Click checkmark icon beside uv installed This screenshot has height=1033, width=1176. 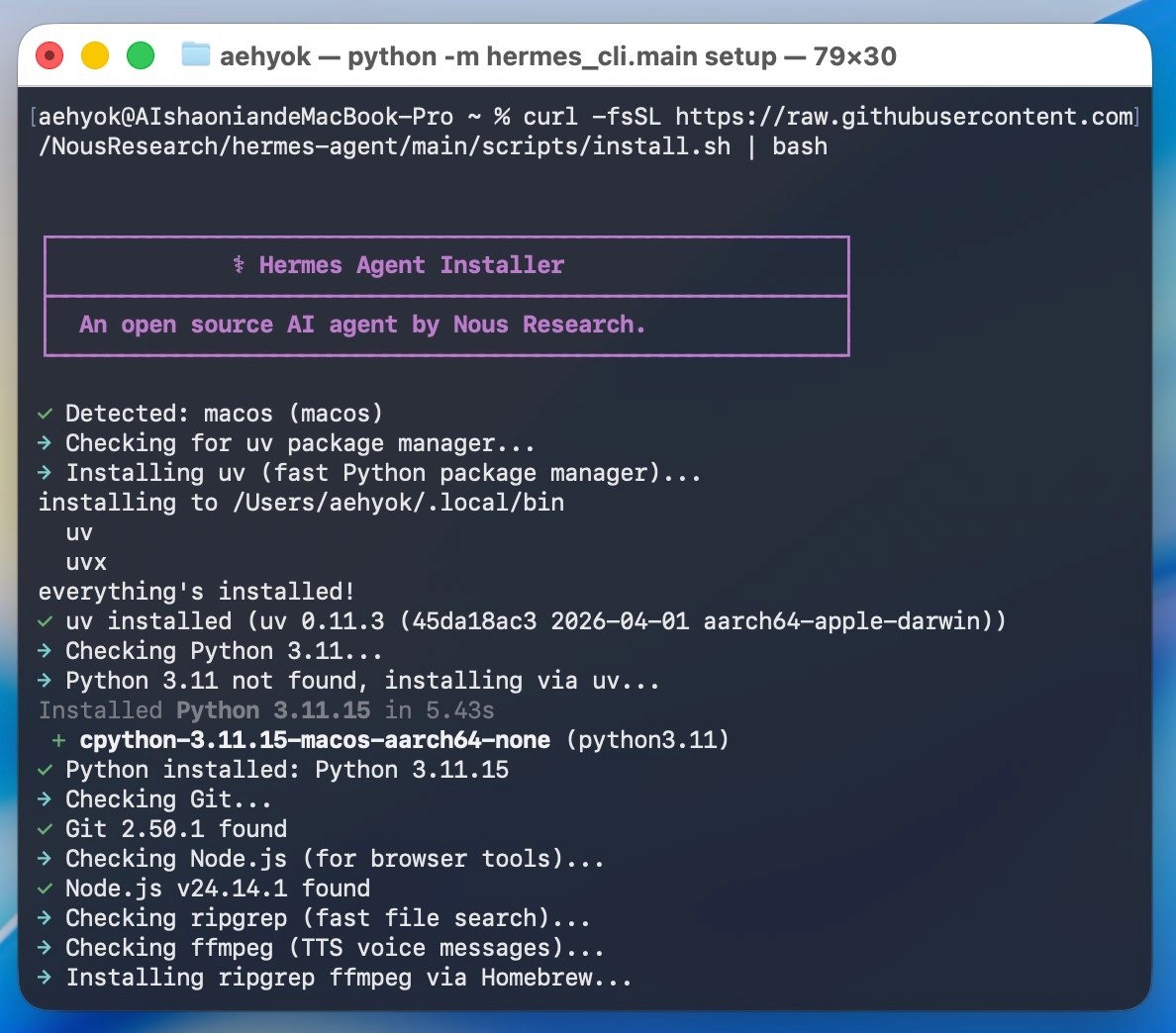coord(45,620)
